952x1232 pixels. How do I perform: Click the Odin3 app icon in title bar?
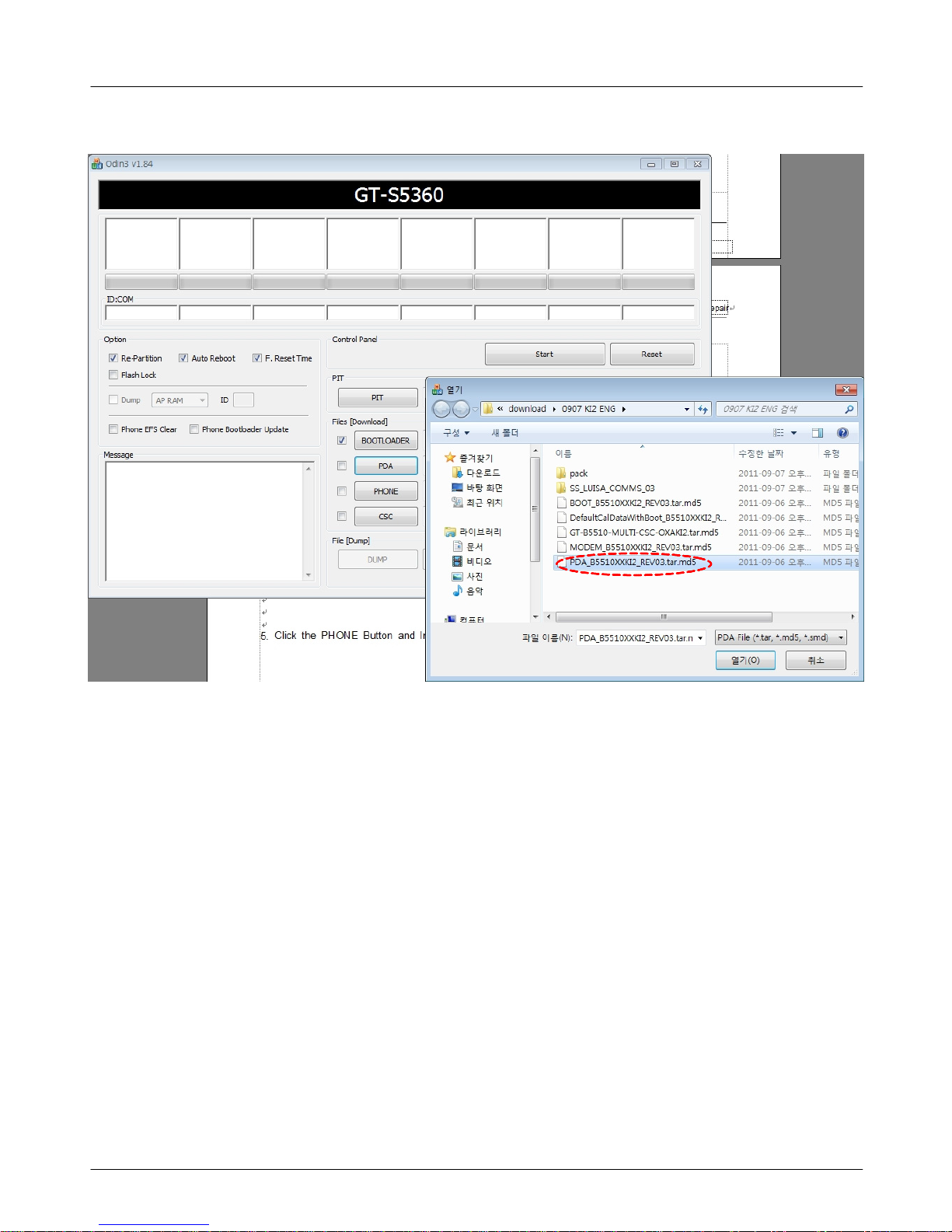click(x=97, y=163)
